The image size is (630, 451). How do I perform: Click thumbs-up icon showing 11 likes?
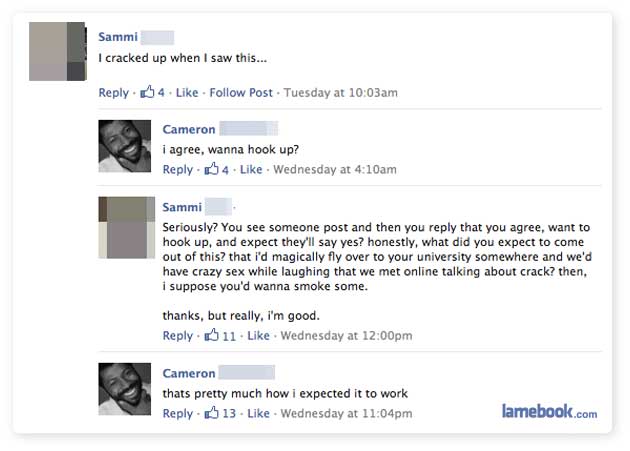pos(211,335)
